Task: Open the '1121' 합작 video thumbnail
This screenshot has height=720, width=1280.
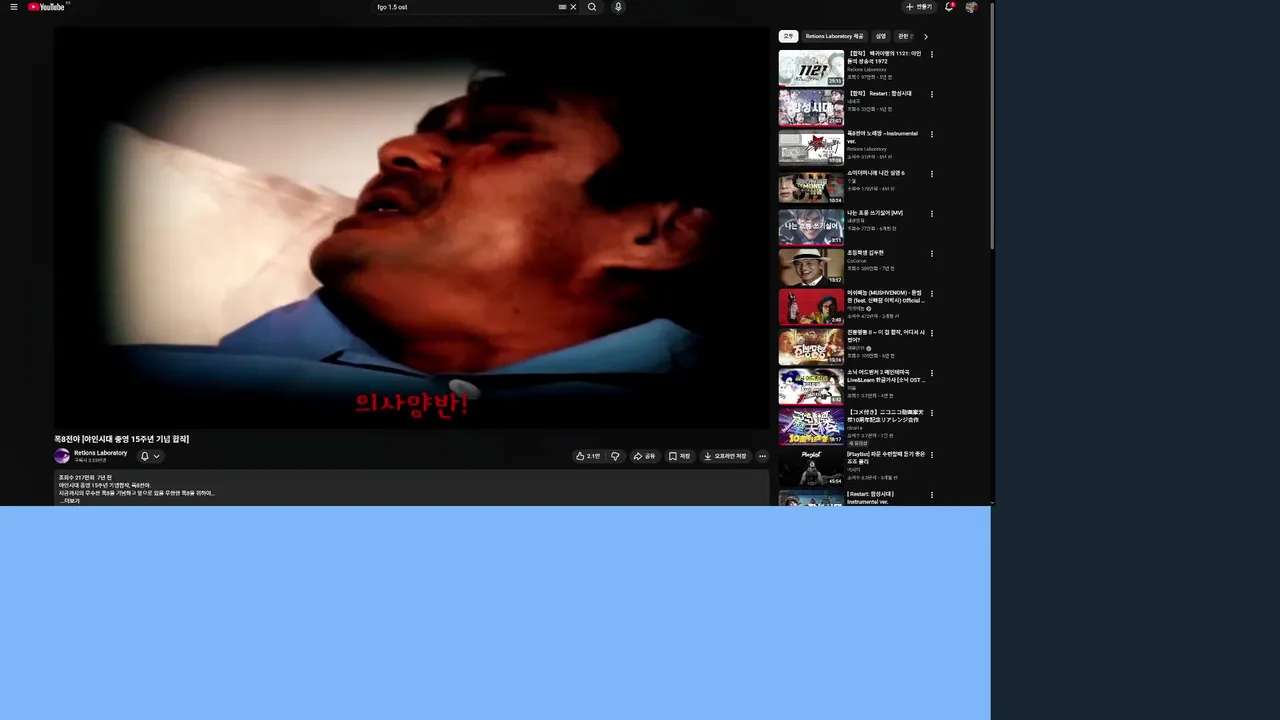Action: tap(811, 68)
